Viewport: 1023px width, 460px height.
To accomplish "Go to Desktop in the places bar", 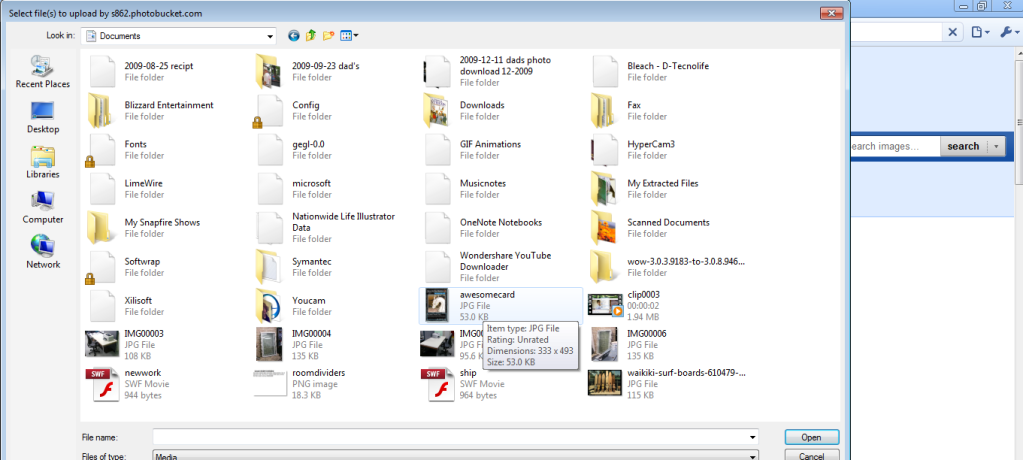I will click(43, 117).
